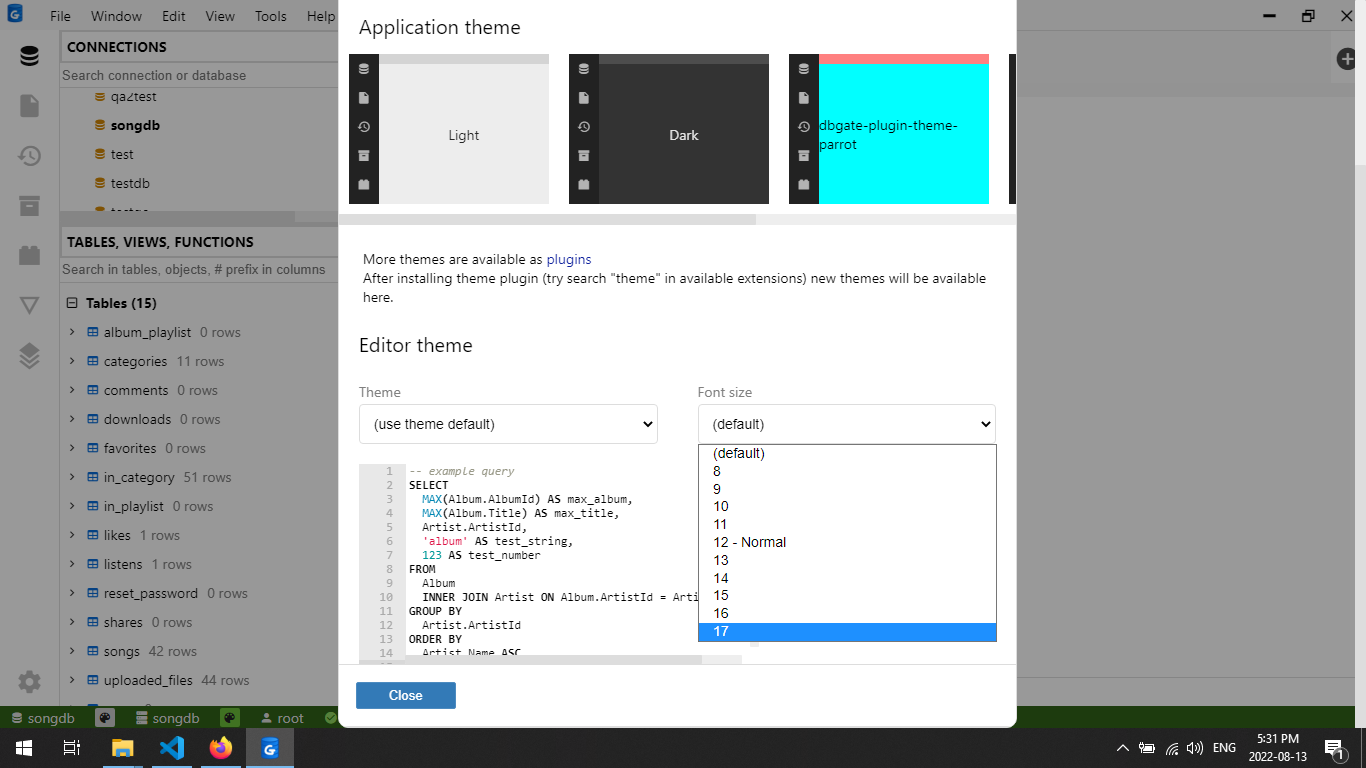
Task: Click the palette icon next to songdb in statusbar
Action: pyautogui.click(x=103, y=717)
